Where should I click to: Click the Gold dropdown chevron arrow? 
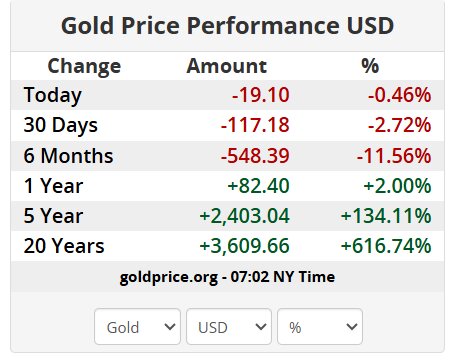(x=170, y=327)
